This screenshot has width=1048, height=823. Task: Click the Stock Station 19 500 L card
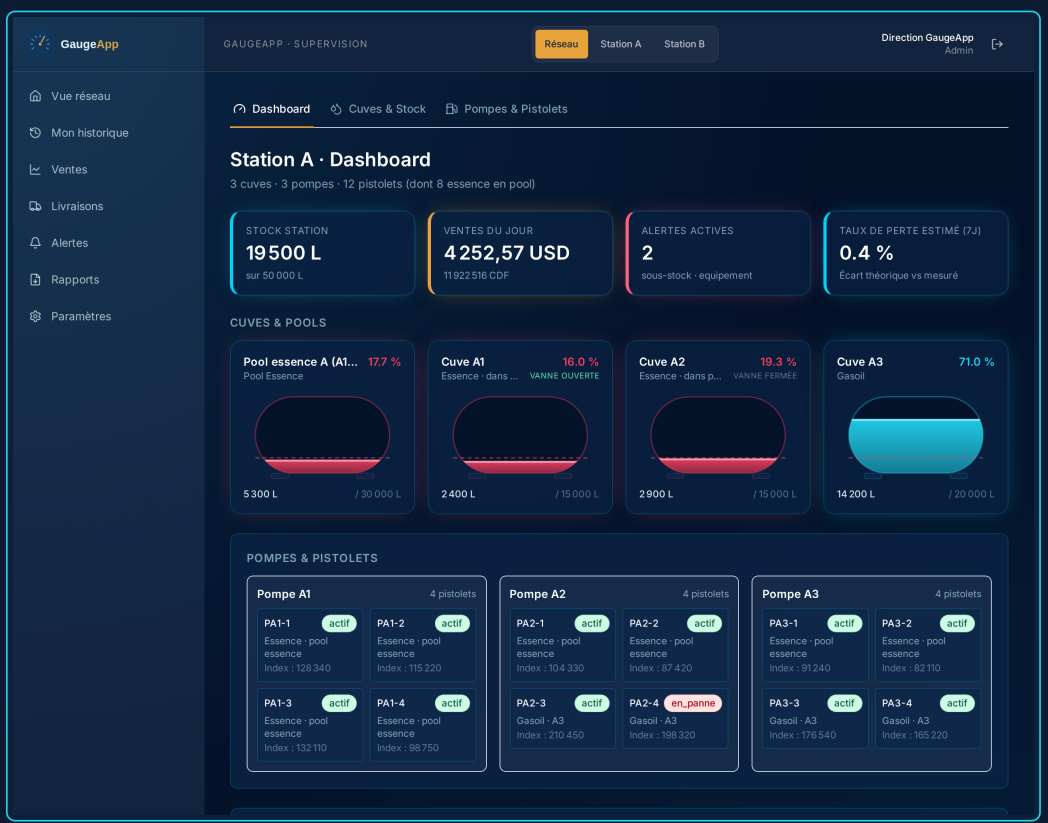(322, 253)
